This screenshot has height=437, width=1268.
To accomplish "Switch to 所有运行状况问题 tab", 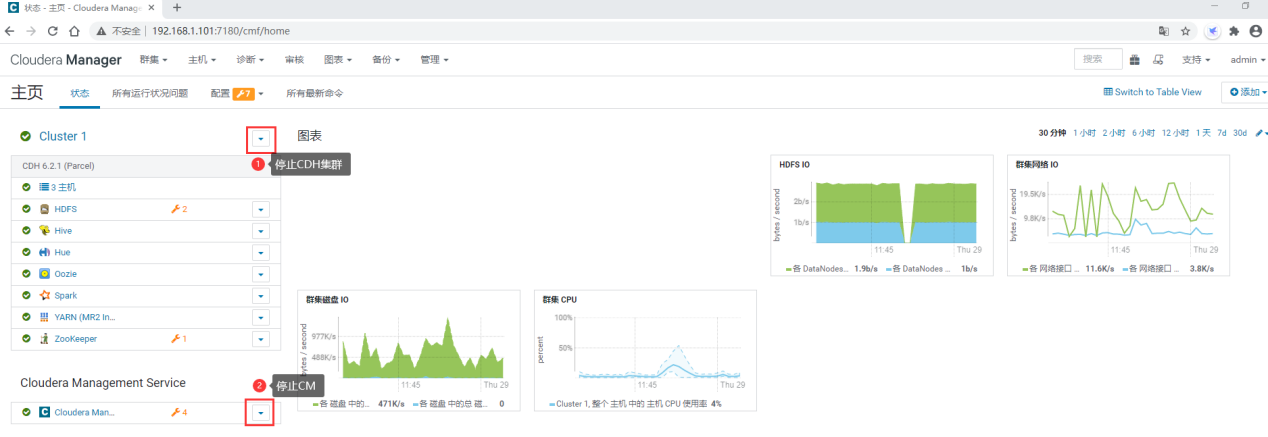I will click(150, 93).
